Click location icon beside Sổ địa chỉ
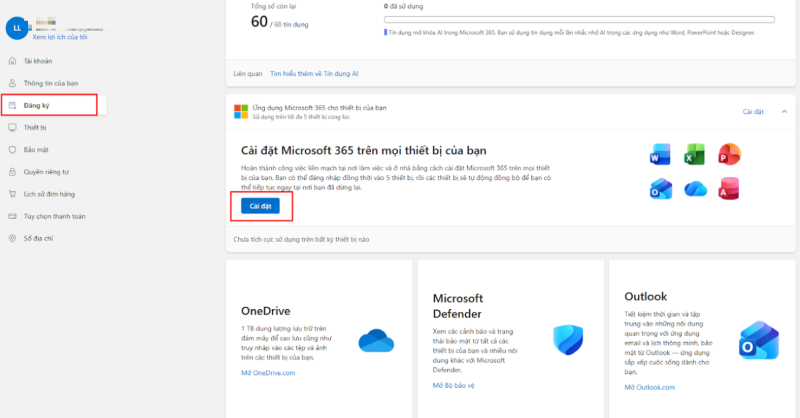The image size is (800, 418). pos(12,238)
